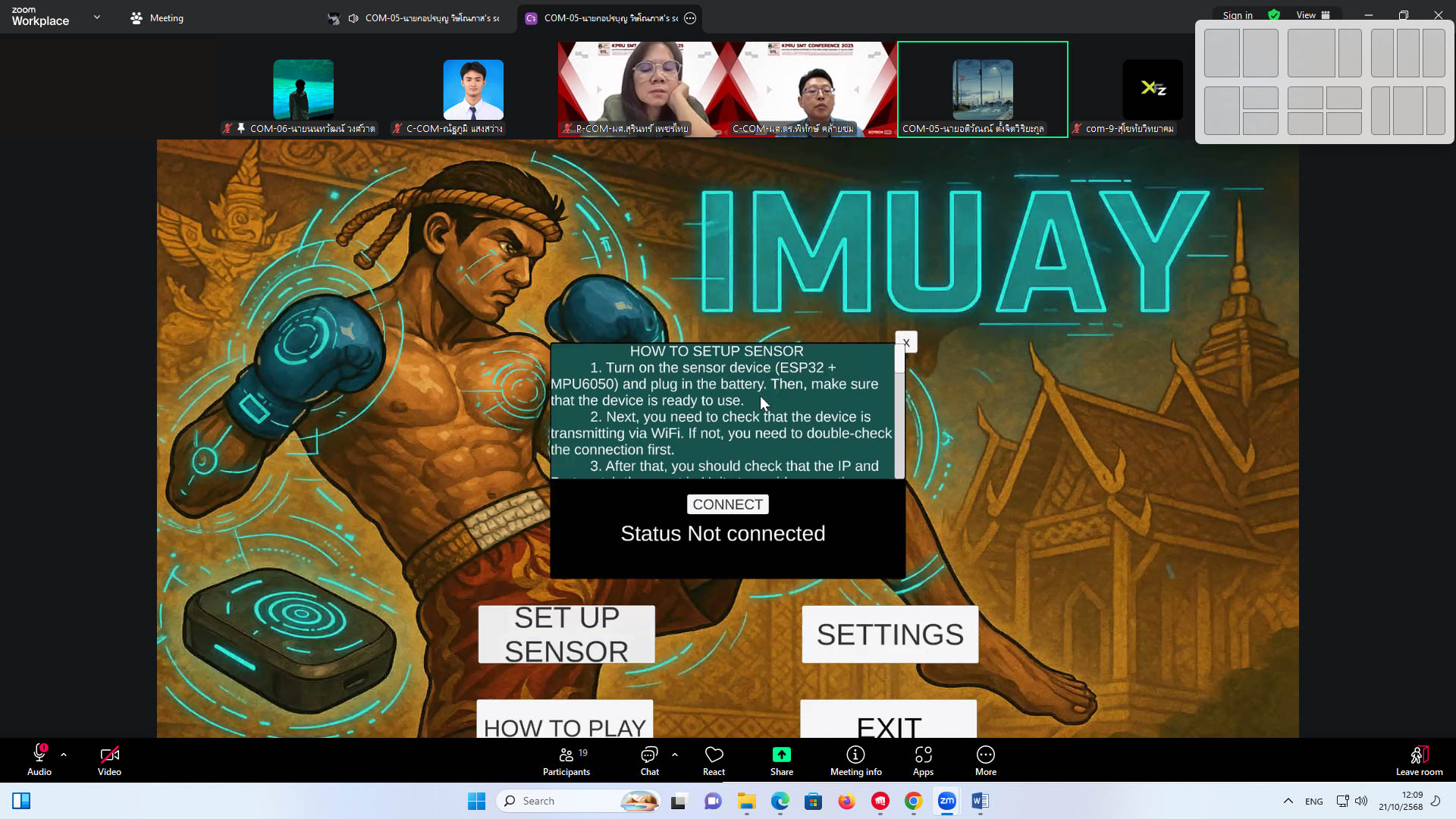This screenshot has height=819, width=1456.
Task: Click the Leave room icon
Action: point(1419,755)
